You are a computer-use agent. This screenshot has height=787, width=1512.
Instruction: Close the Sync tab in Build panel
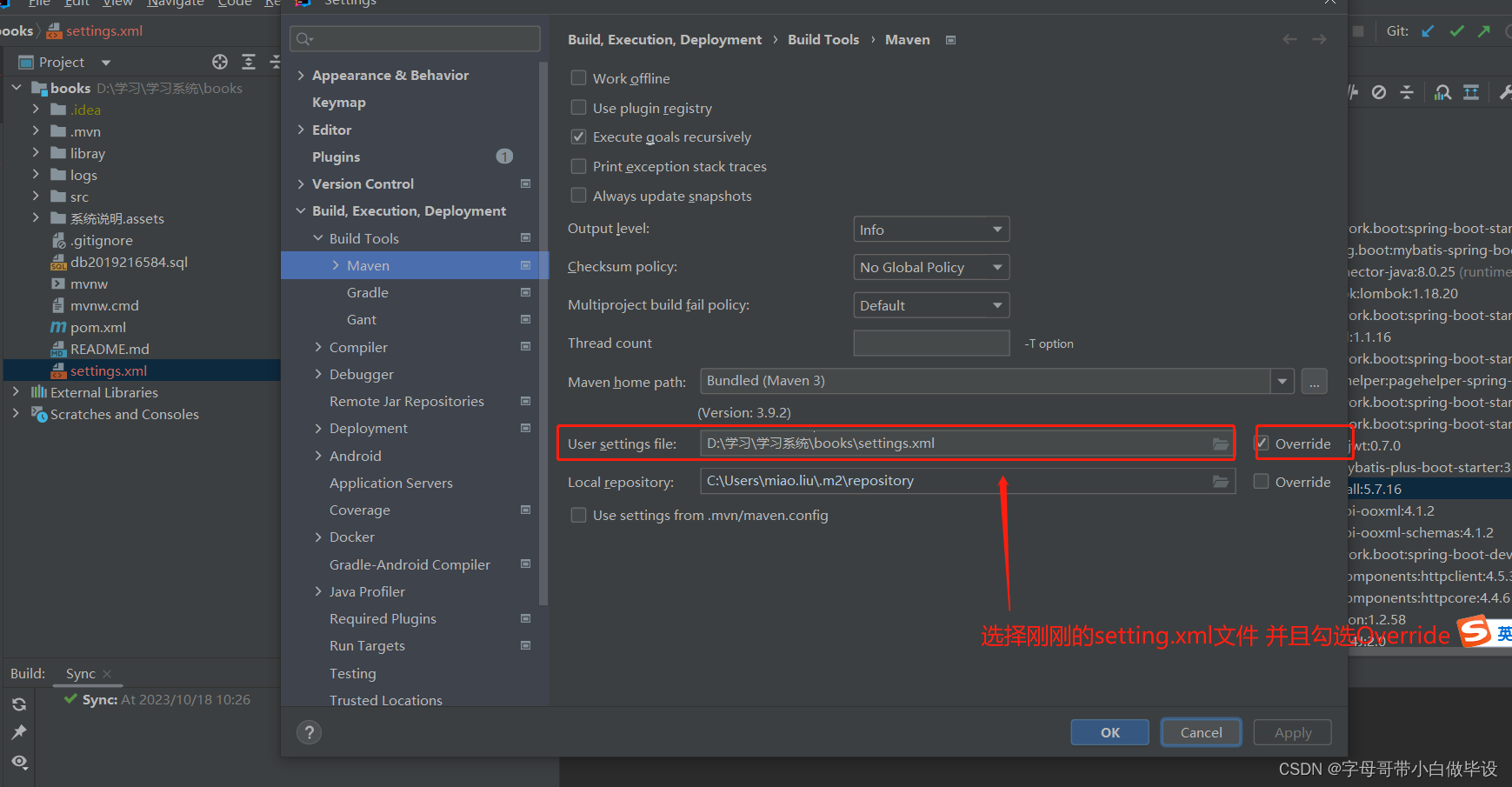coord(107,673)
